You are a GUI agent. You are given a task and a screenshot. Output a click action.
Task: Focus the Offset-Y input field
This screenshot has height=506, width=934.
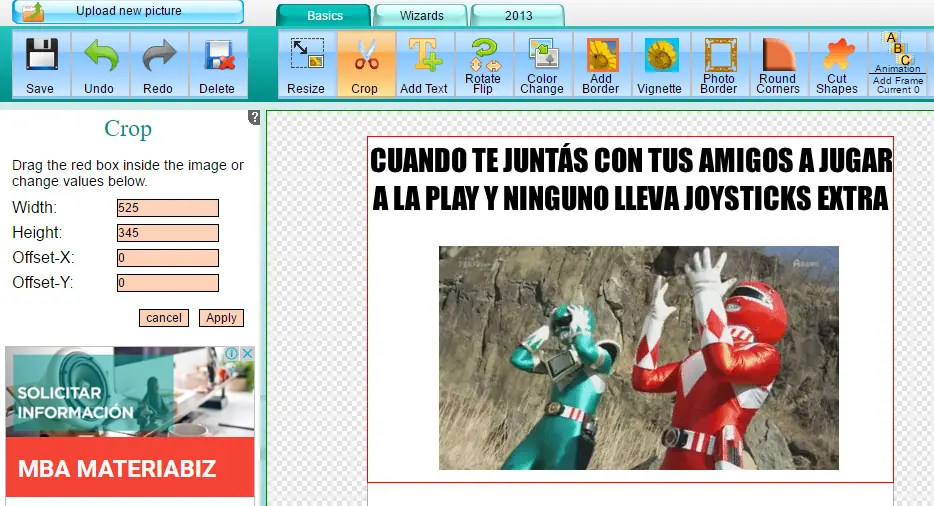[168, 283]
